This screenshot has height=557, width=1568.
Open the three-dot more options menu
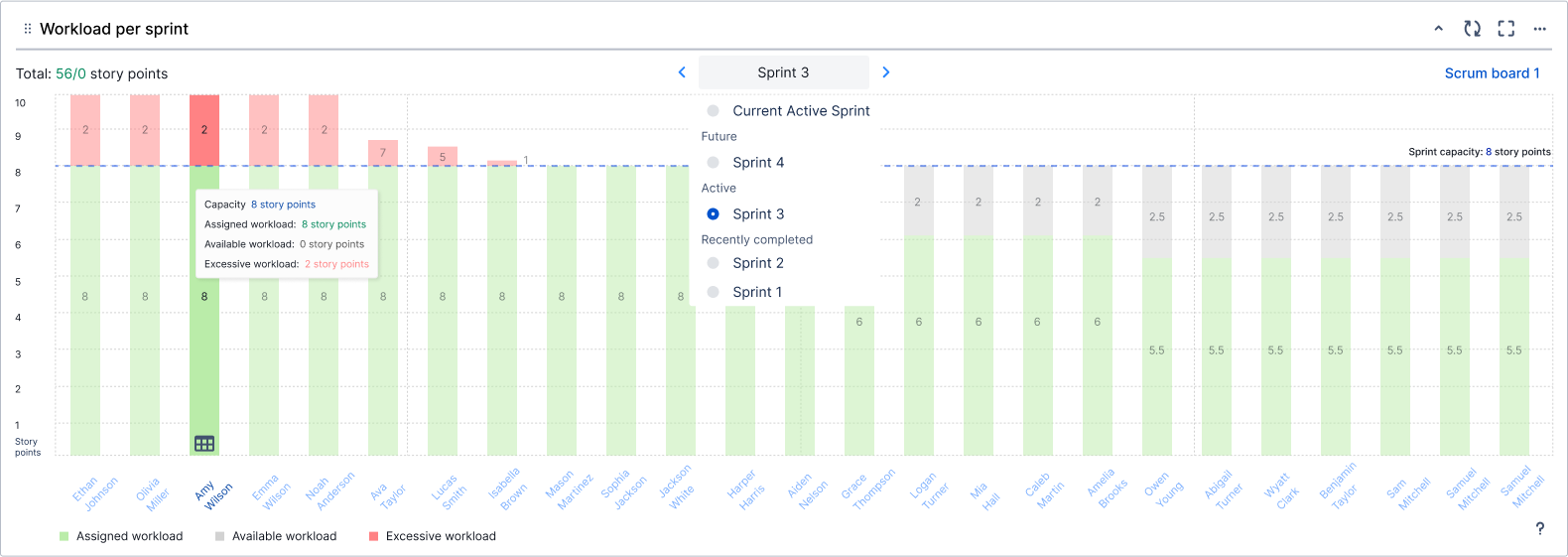click(1540, 29)
